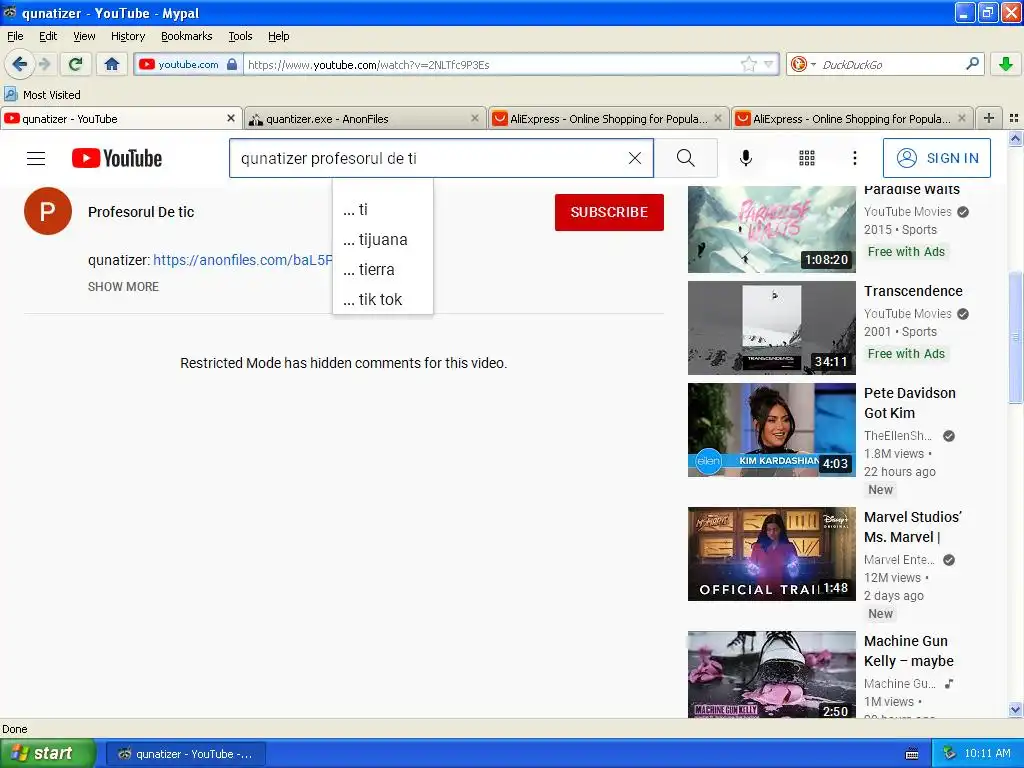1024x768 pixels.
Task: Switch to the first AliExpress tab
Action: pyautogui.click(x=607, y=119)
